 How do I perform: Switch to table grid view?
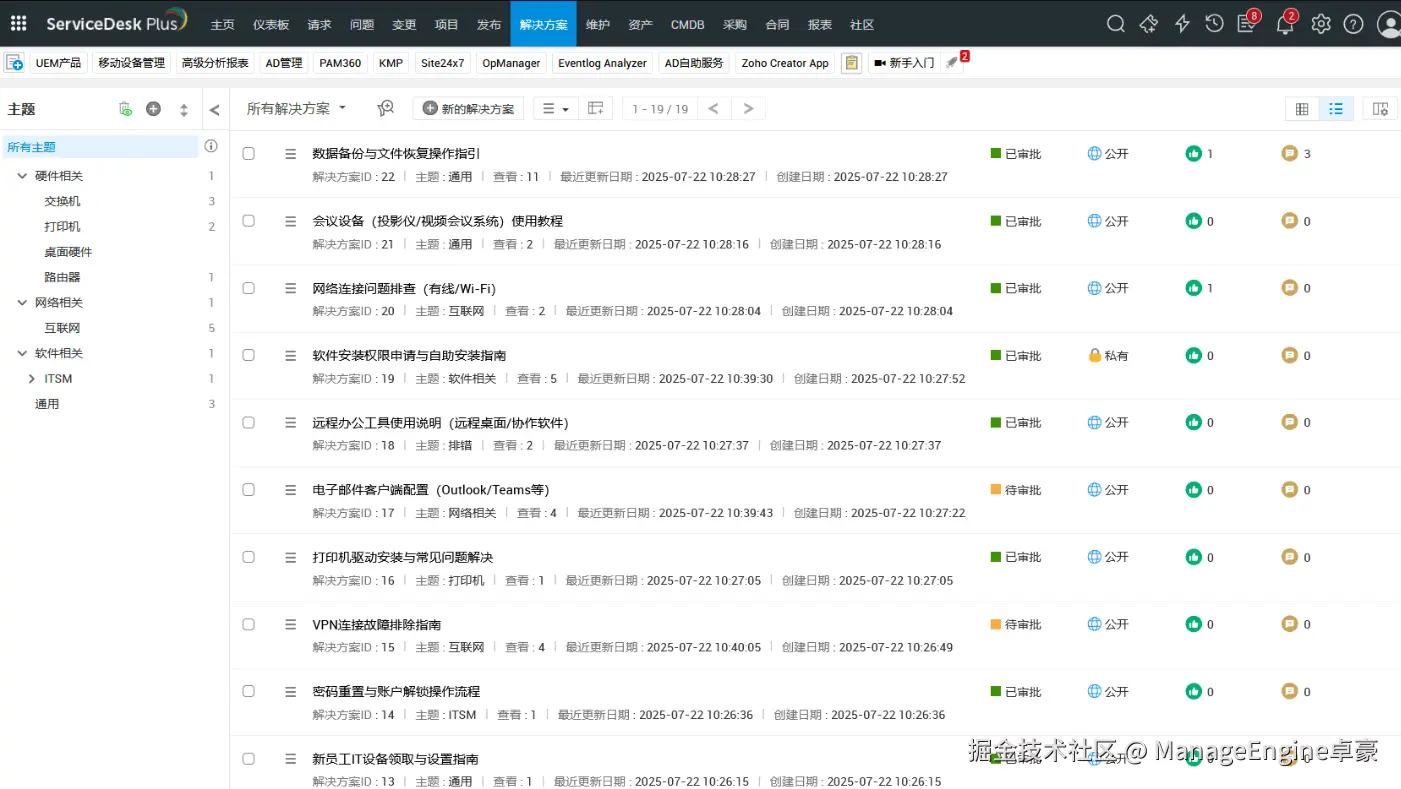[1302, 109]
